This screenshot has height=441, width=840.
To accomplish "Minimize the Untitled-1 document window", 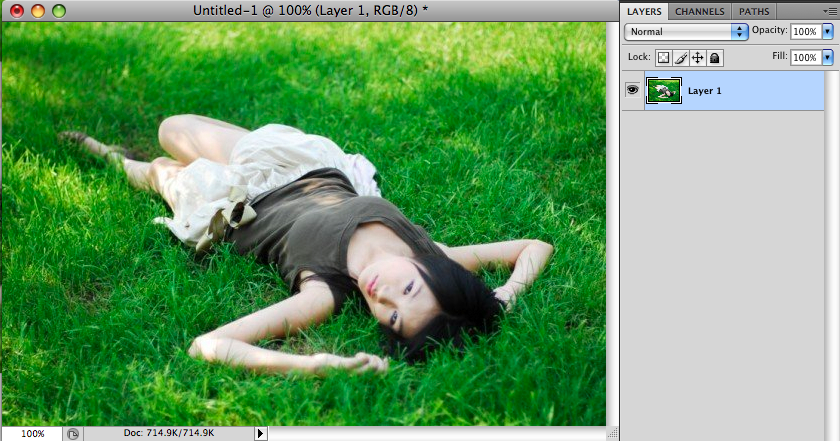I will pyautogui.click(x=38, y=11).
